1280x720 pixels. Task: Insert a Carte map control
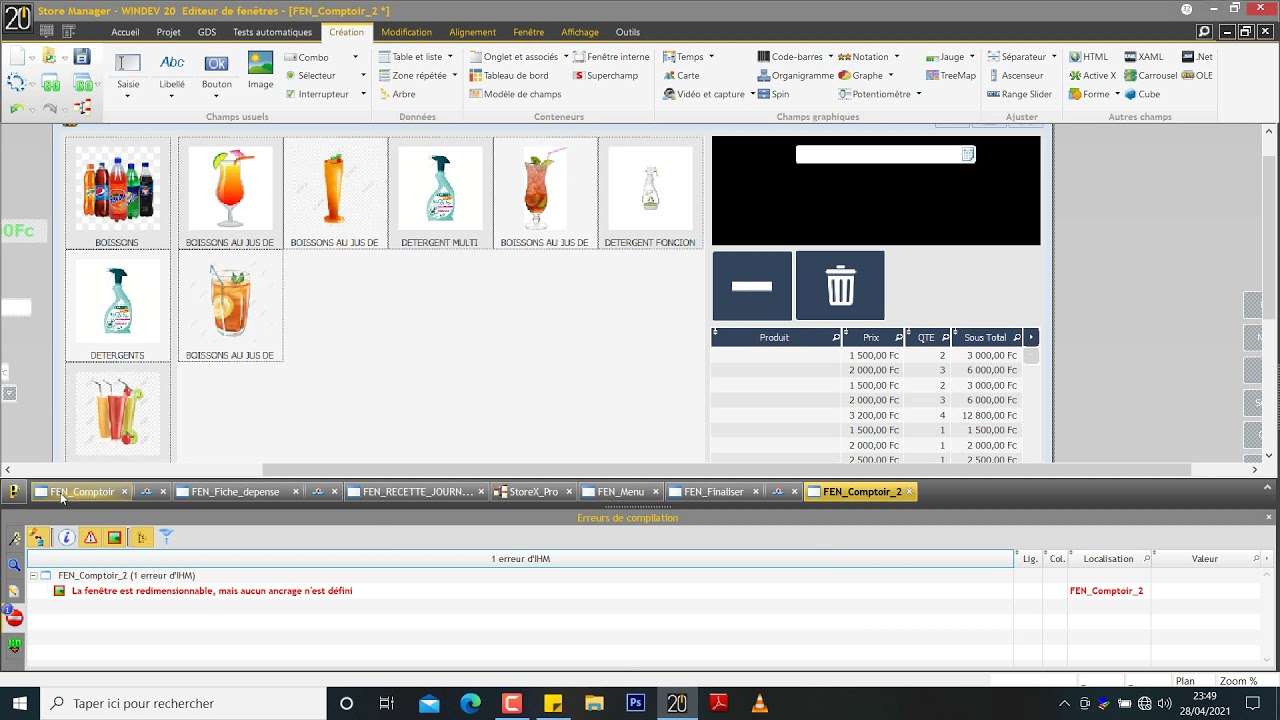(x=681, y=75)
